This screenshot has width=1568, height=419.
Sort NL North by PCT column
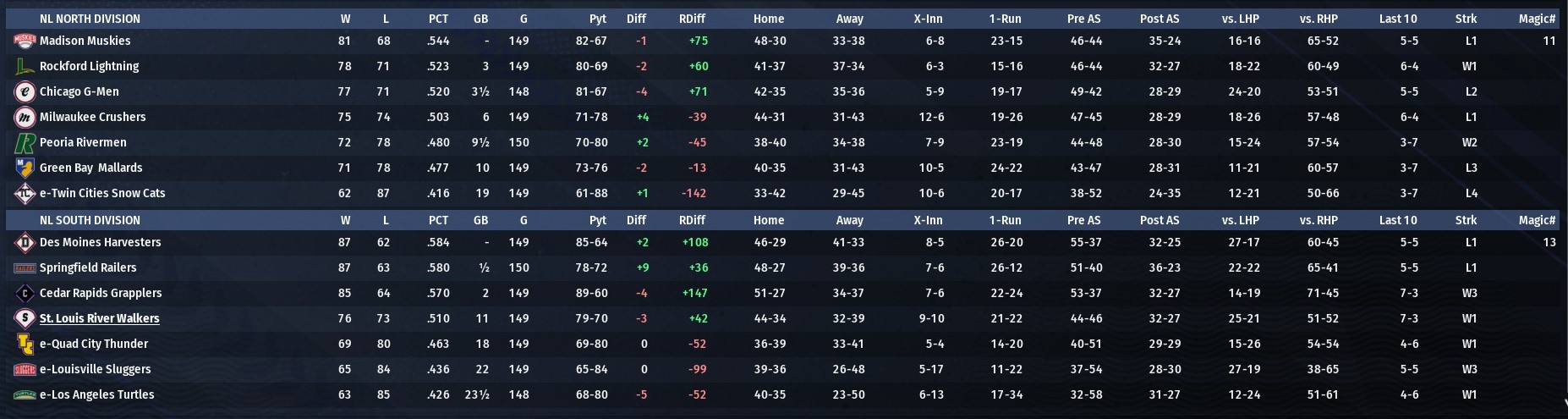(x=438, y=19)
